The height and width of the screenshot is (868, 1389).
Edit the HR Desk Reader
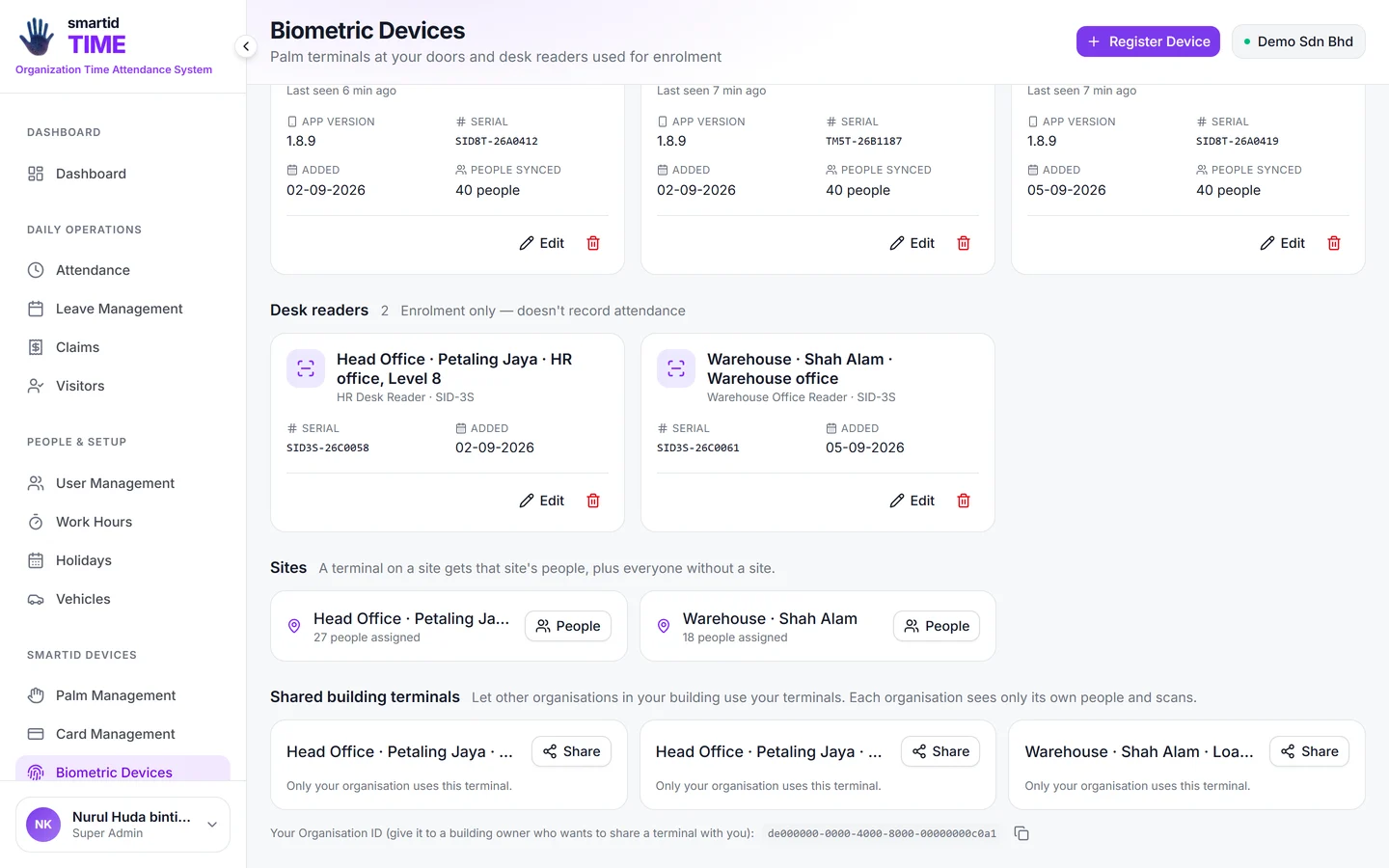click(x=541, y=501)
